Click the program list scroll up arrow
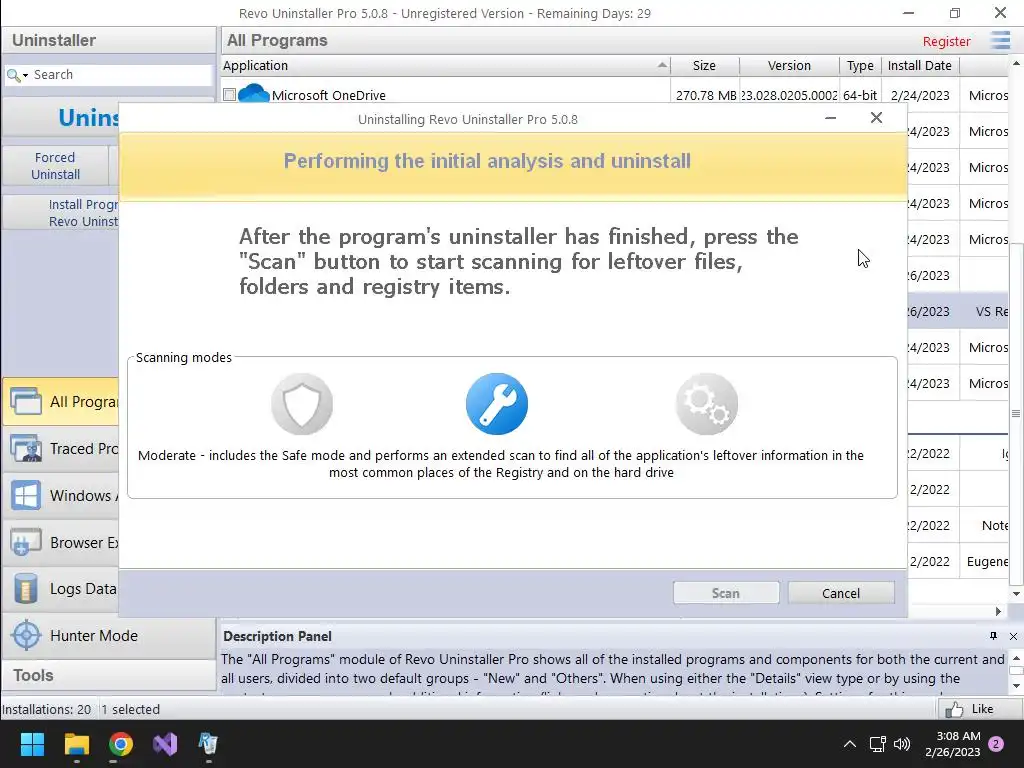Image resolution: width=1024 pixels, height=768 pixels. click(1016, 63)
